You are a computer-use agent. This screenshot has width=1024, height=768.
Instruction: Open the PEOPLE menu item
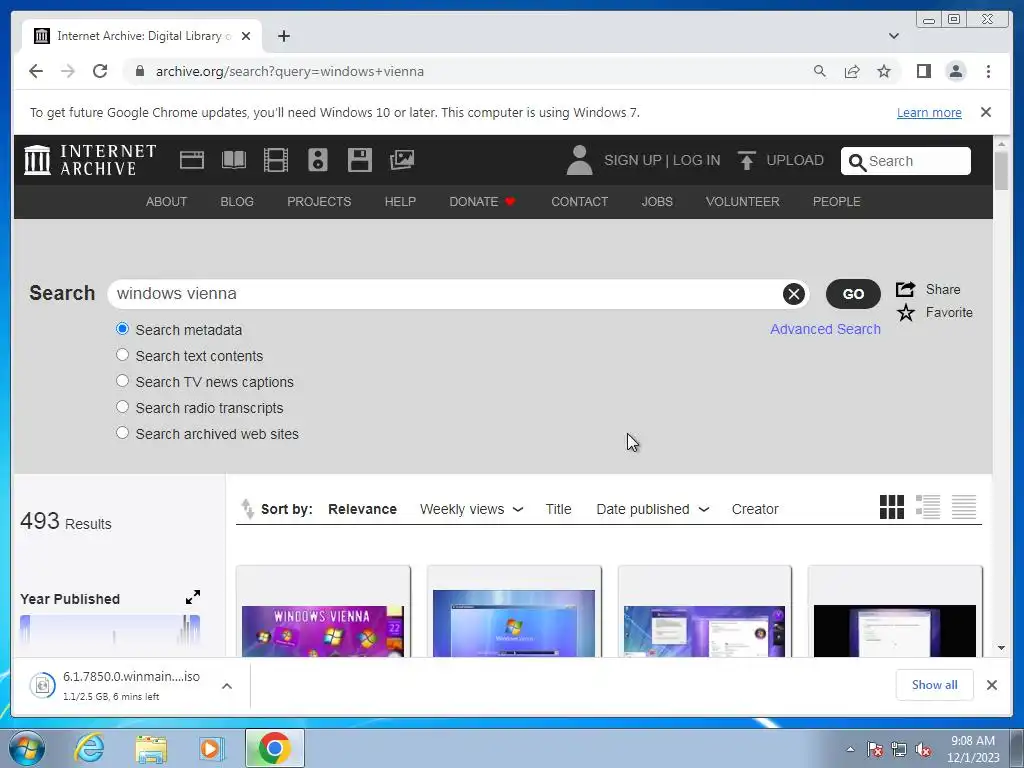click(x=836, y=202)
